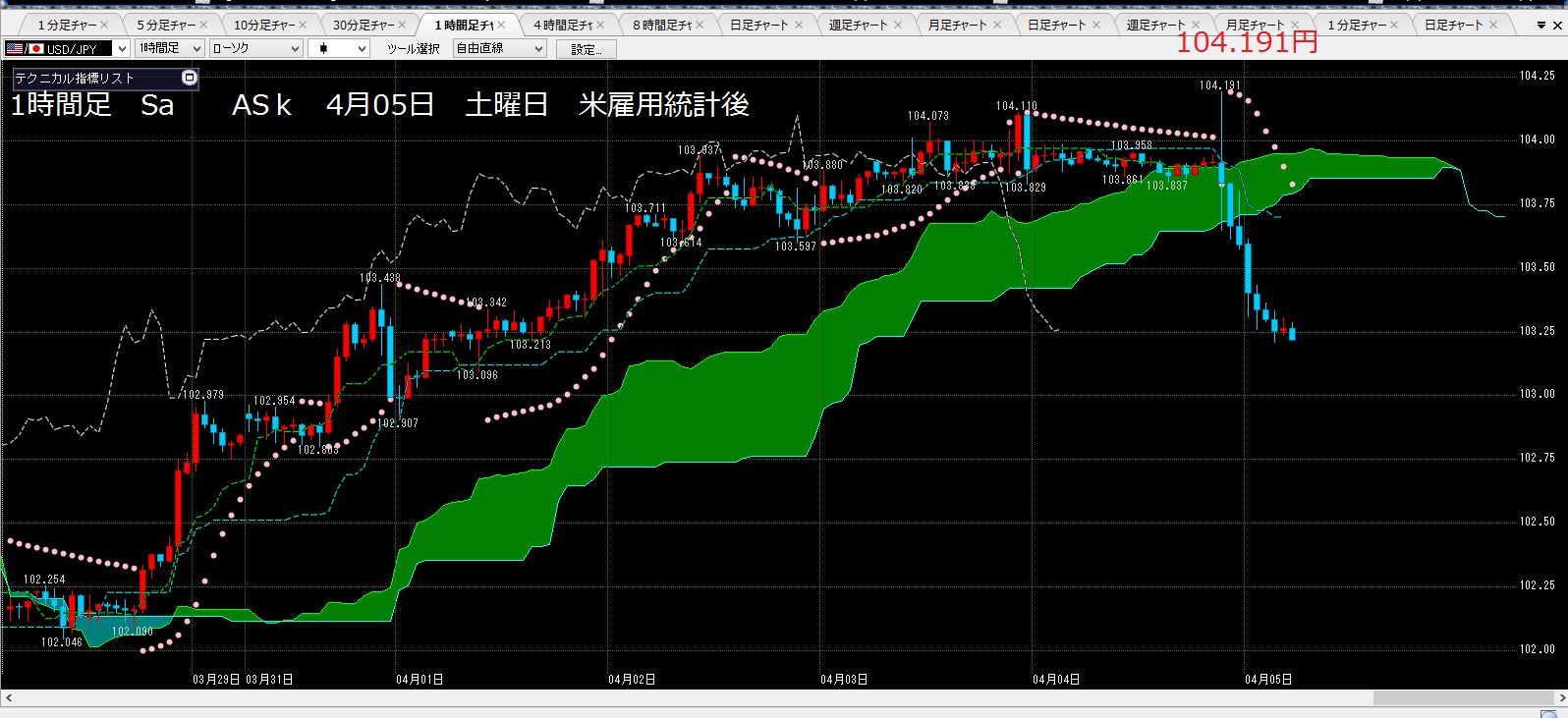Close the 1時間足チャート tab

click(x=501, y=25)
